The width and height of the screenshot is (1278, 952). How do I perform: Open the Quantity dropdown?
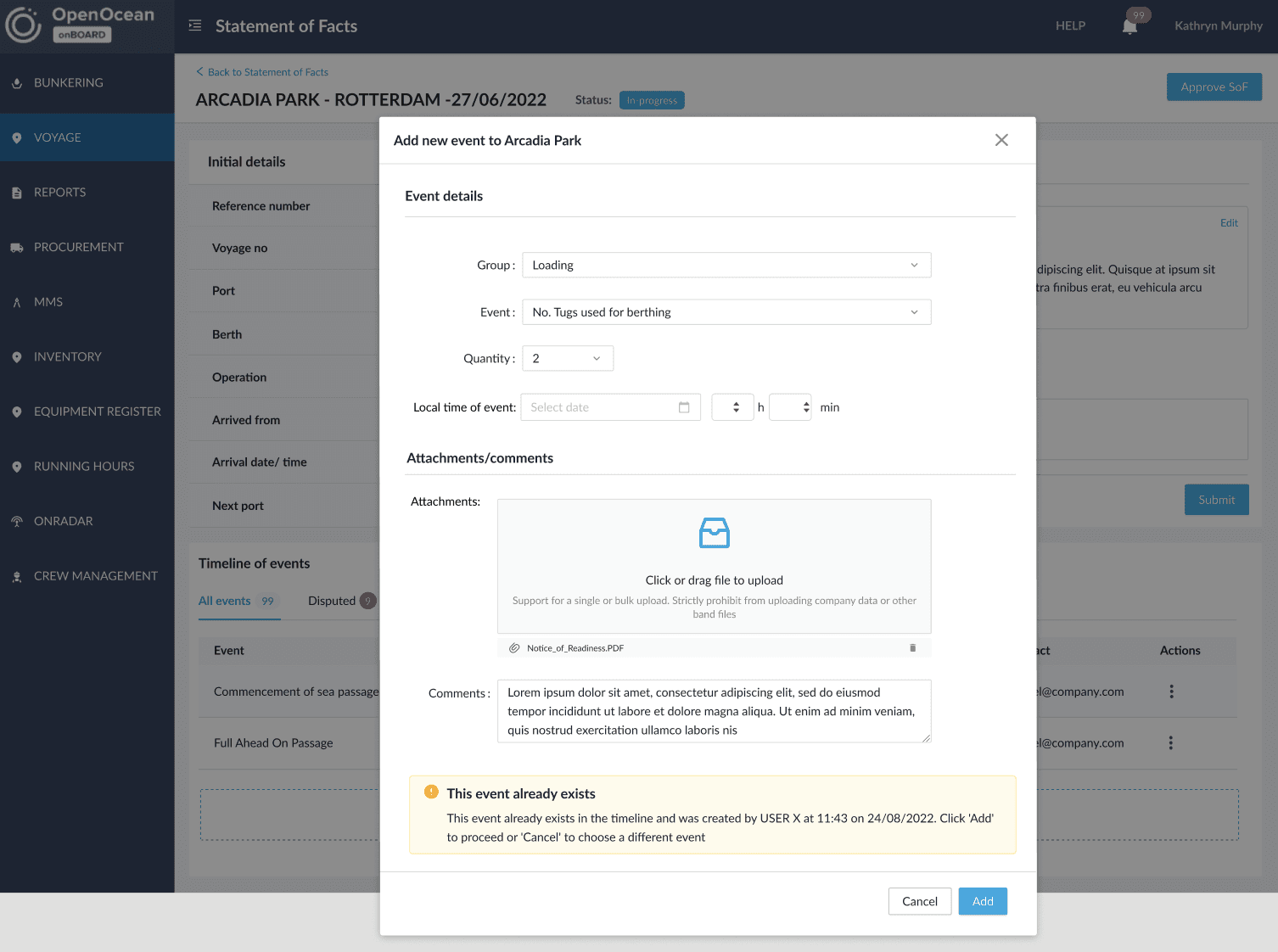[568, 358]
